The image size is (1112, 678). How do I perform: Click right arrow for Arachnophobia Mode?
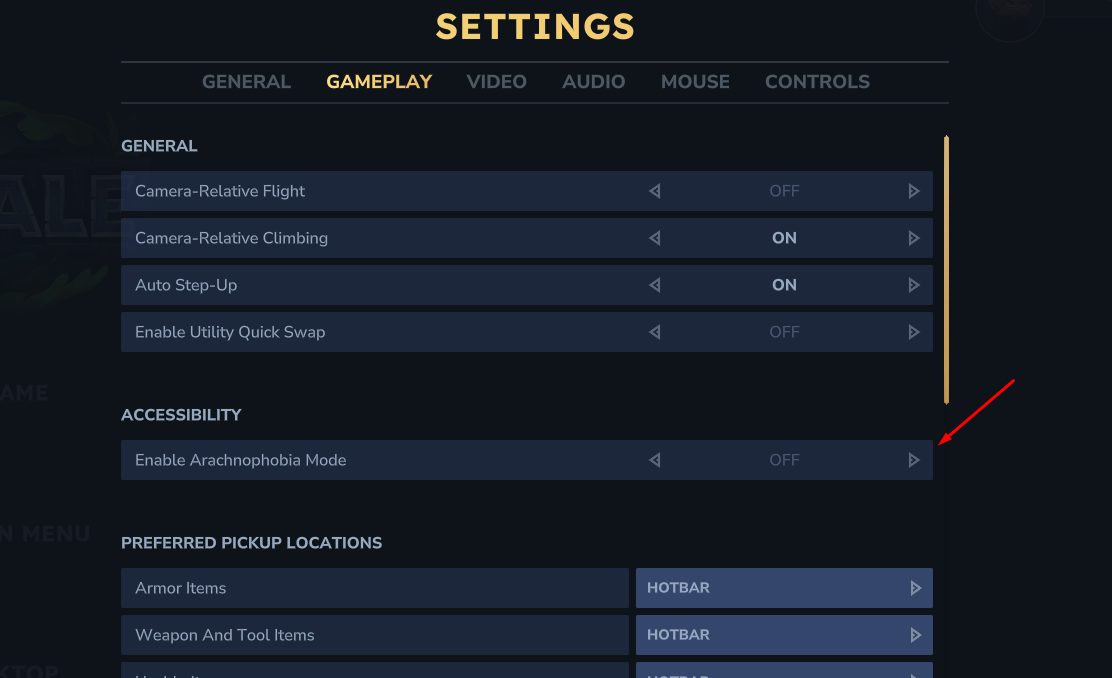[x=913, y=460]
